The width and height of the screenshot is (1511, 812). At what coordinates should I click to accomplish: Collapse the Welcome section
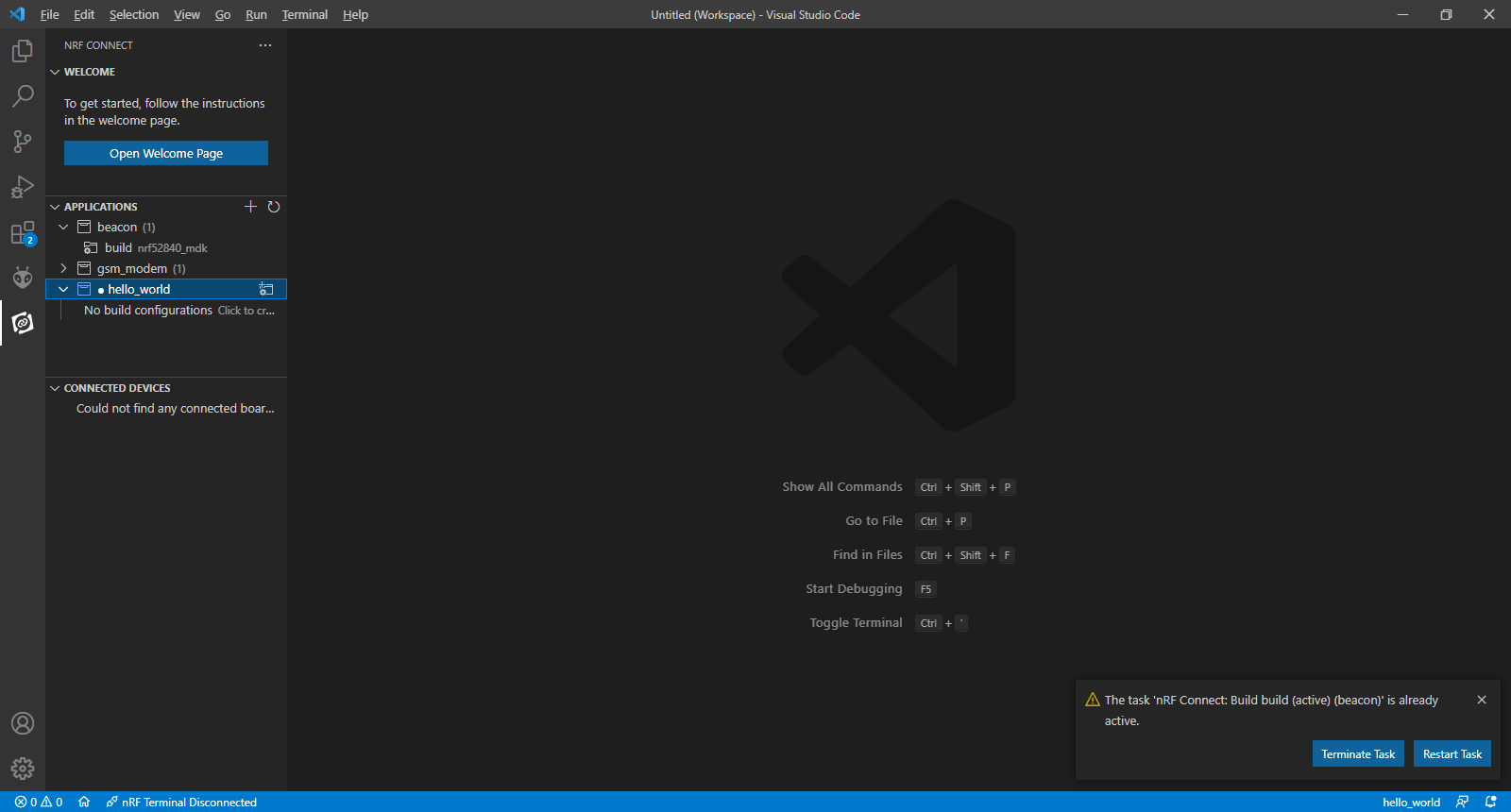pyautogui.click(x=55, y=72)
